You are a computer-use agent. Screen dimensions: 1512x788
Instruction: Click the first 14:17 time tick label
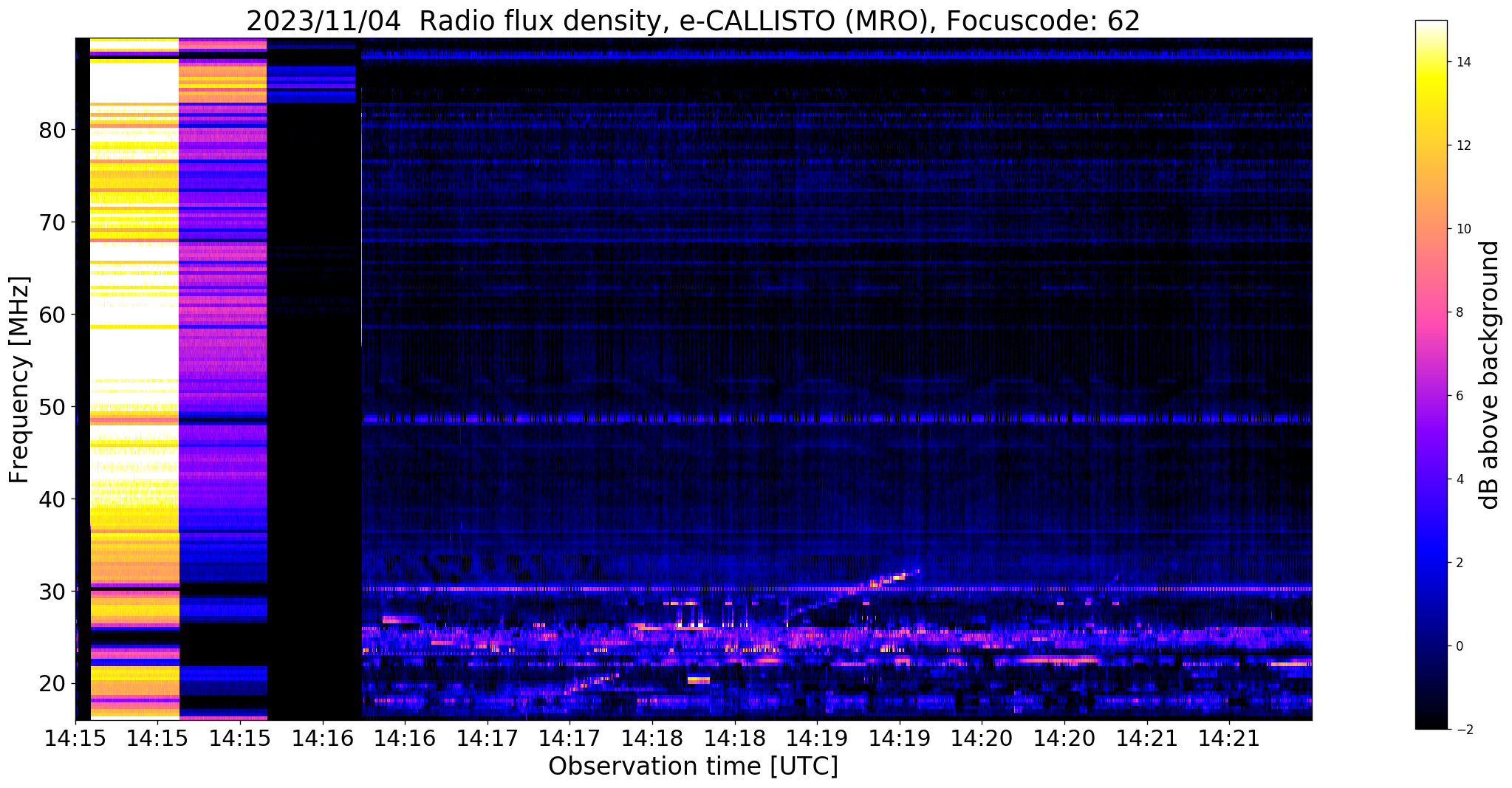pos(487,737)
